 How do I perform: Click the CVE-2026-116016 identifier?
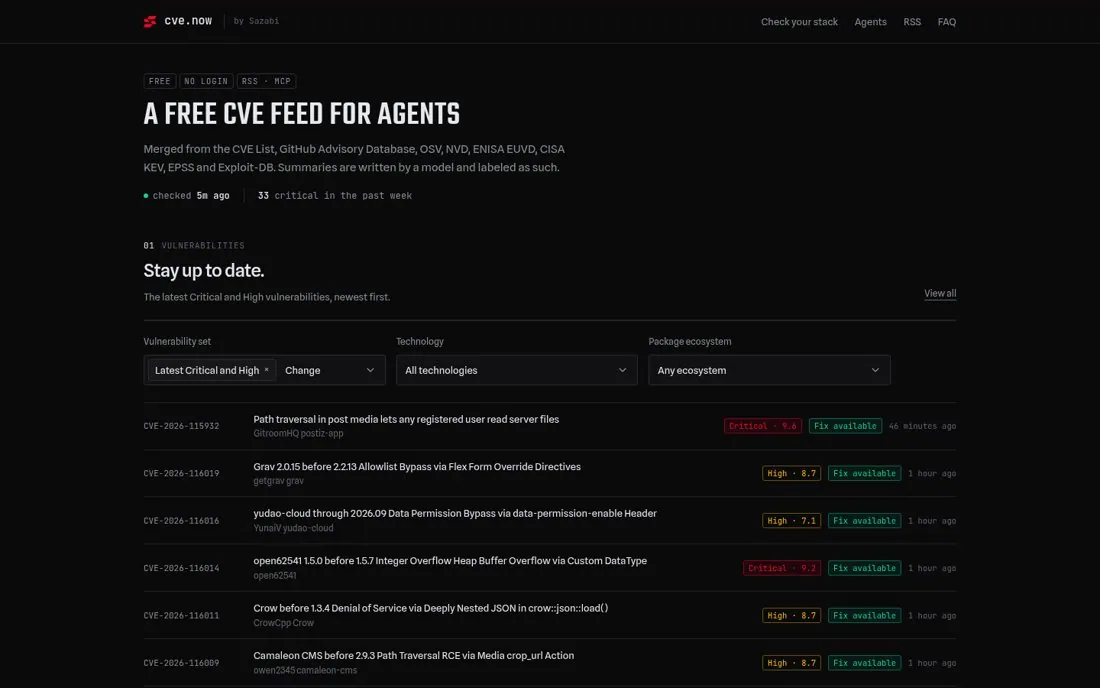point(181,521)
